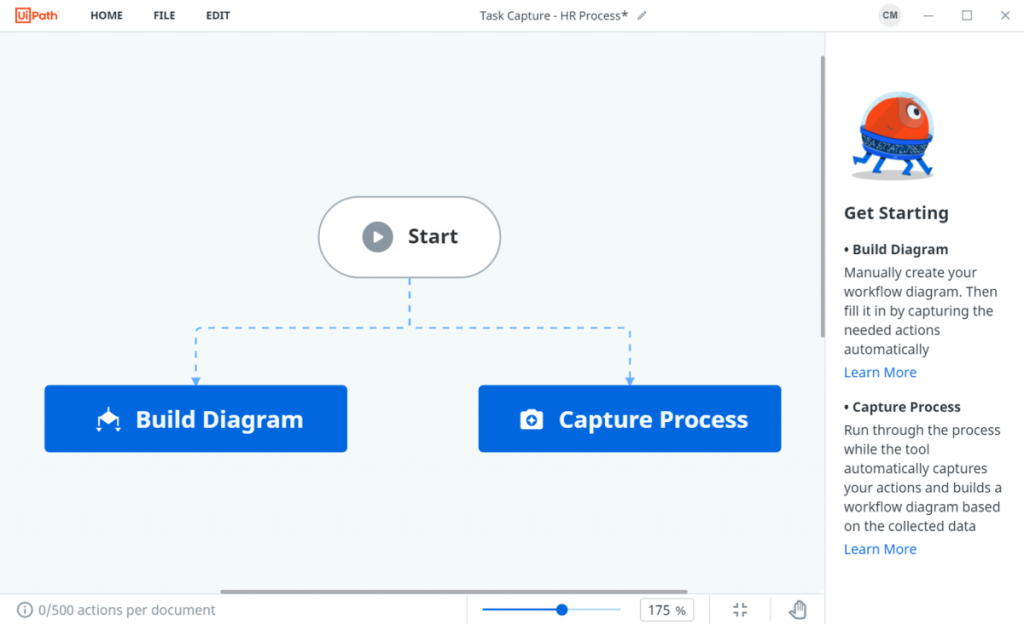The width and height of the screenshot is (1024, 625).
Task: Open Learn More link under Capture Process
Action: [880, 549]
